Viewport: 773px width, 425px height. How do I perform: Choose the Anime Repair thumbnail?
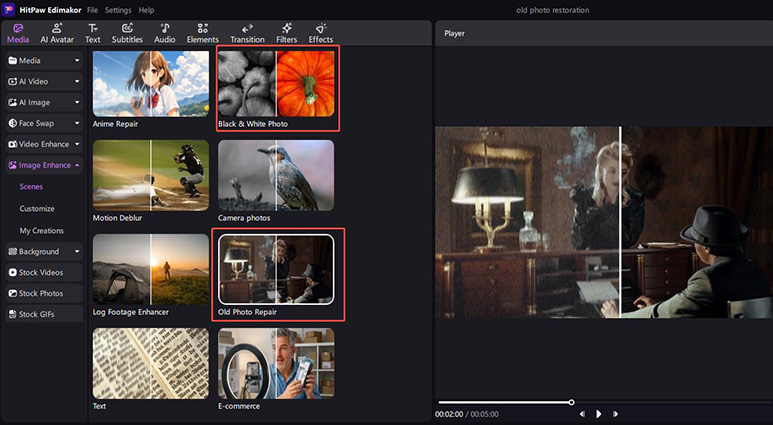coord(151,84)
